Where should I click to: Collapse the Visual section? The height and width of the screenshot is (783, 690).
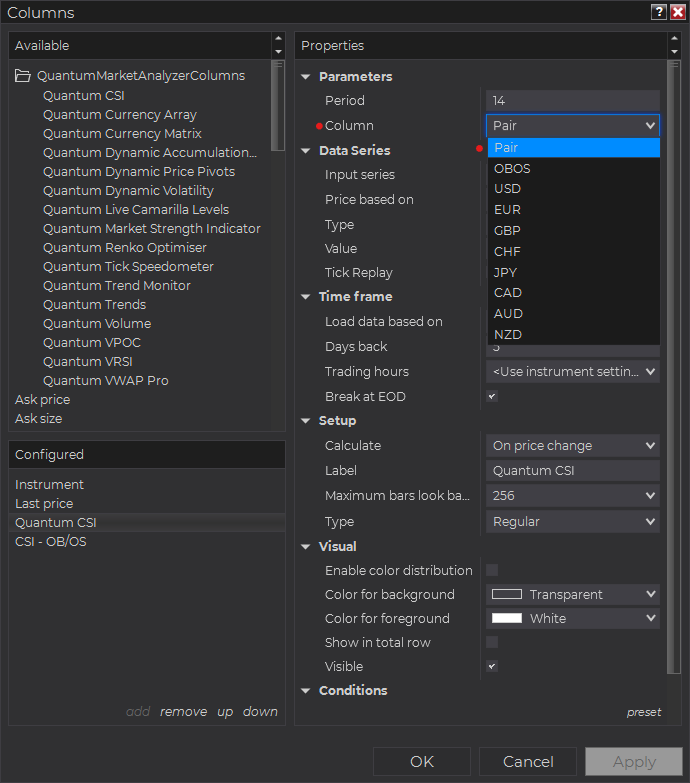pyautogui.click(x=306, y=547)
